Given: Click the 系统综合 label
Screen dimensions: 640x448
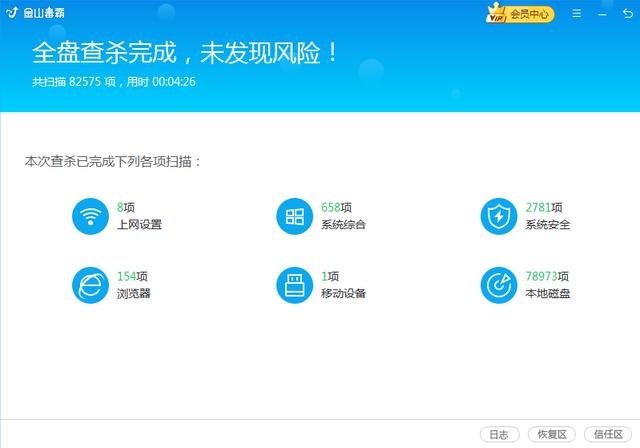Looking at the screenshot, I should [343, 224].
